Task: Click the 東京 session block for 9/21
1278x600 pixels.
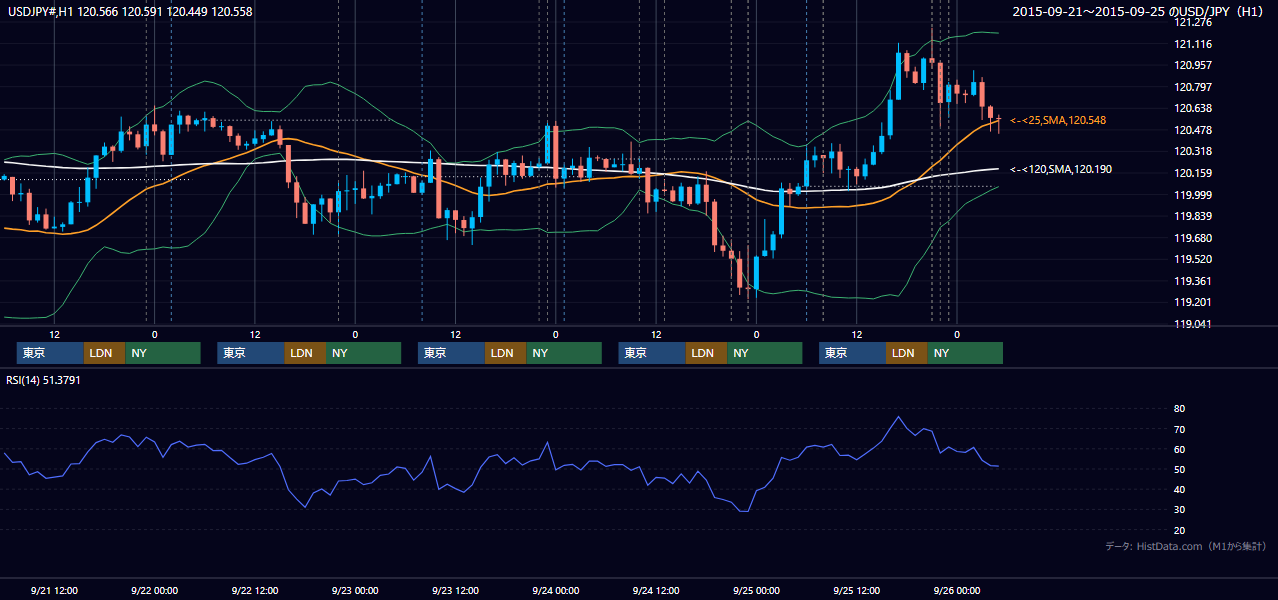Action: pyautogui.click(x=50, y=353)
